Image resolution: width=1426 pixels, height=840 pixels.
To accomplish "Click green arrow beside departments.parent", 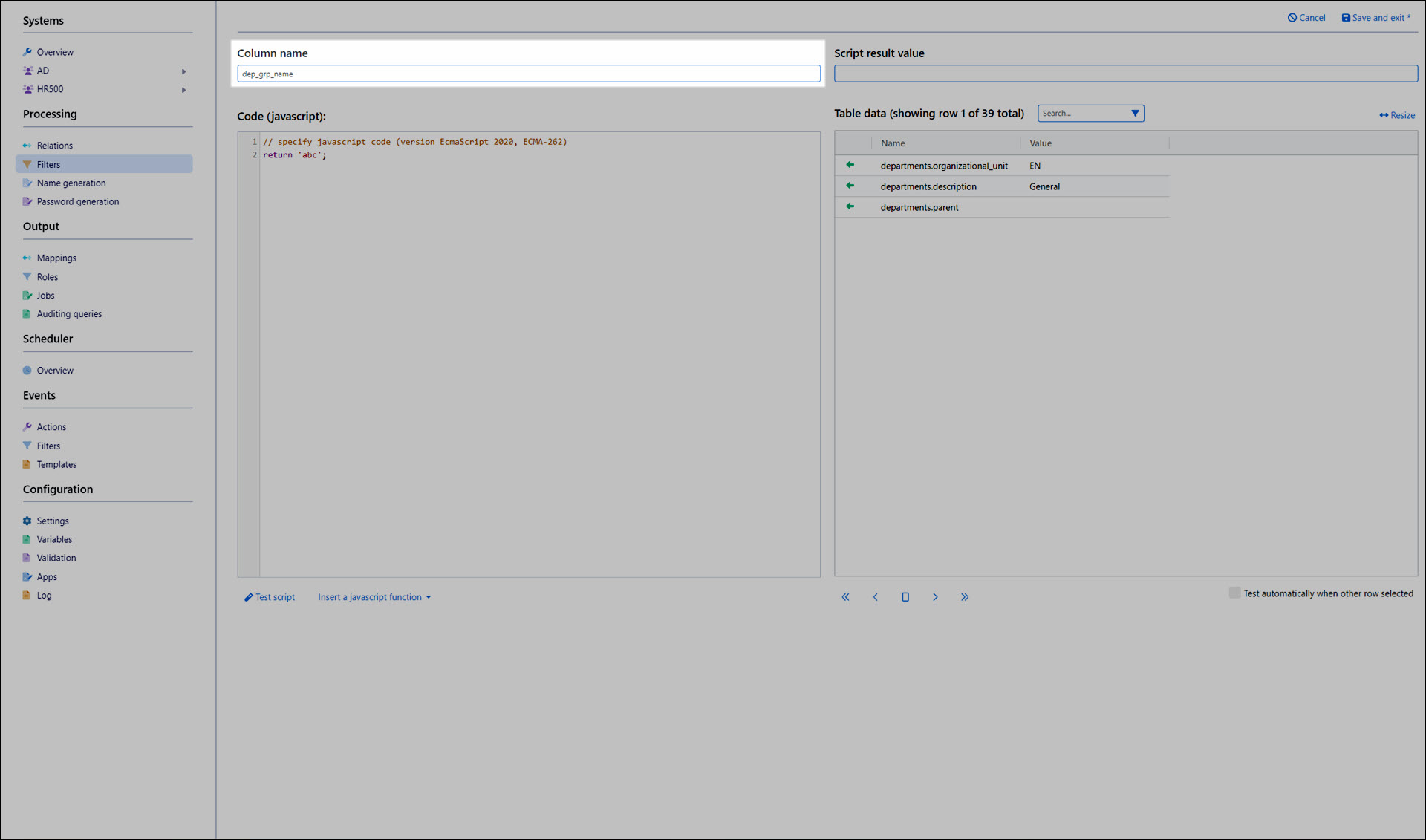I will coord(850,206).
